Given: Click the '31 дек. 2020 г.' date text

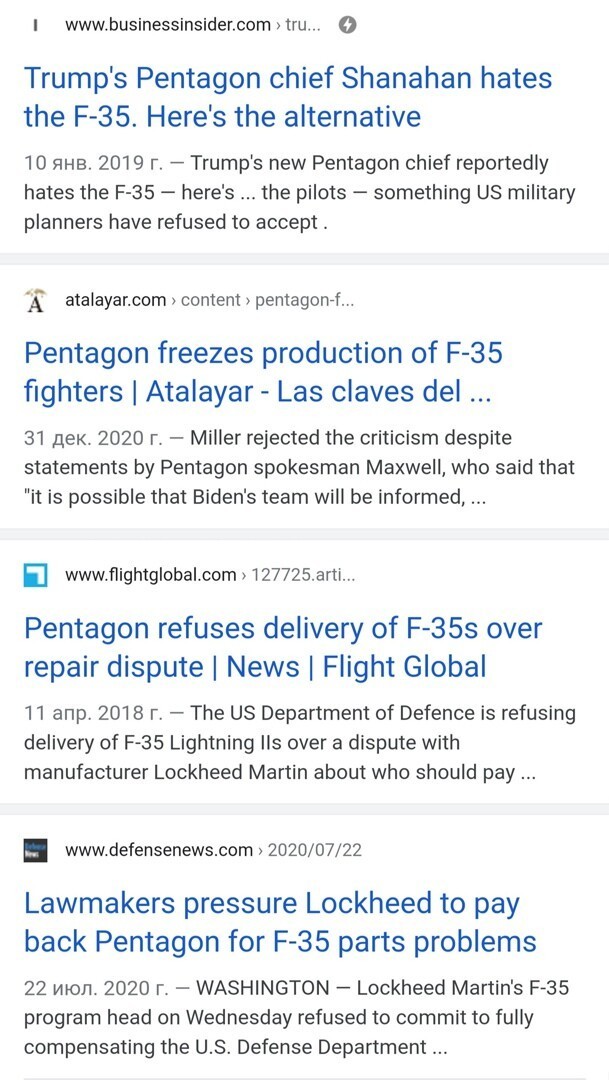Looking at the screenshot, I should tap(94, 438).
